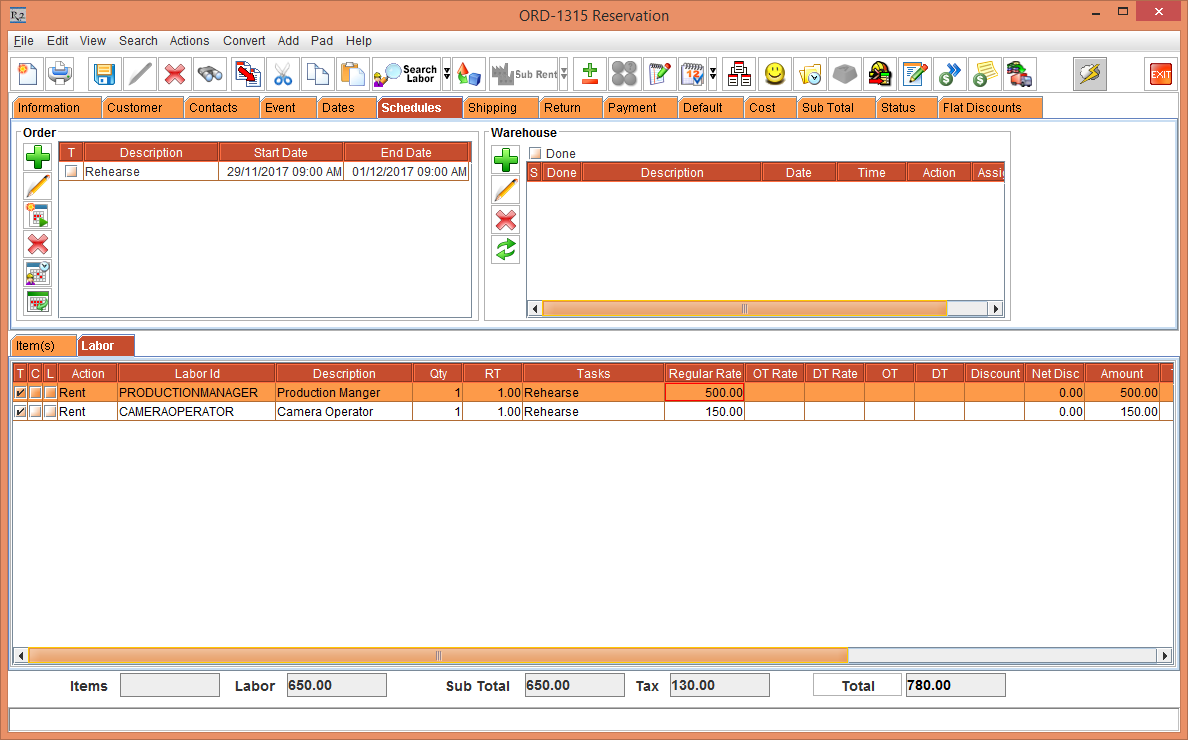Delete a schedule using the Warehouse panel red X

click(x=505, y=220)
